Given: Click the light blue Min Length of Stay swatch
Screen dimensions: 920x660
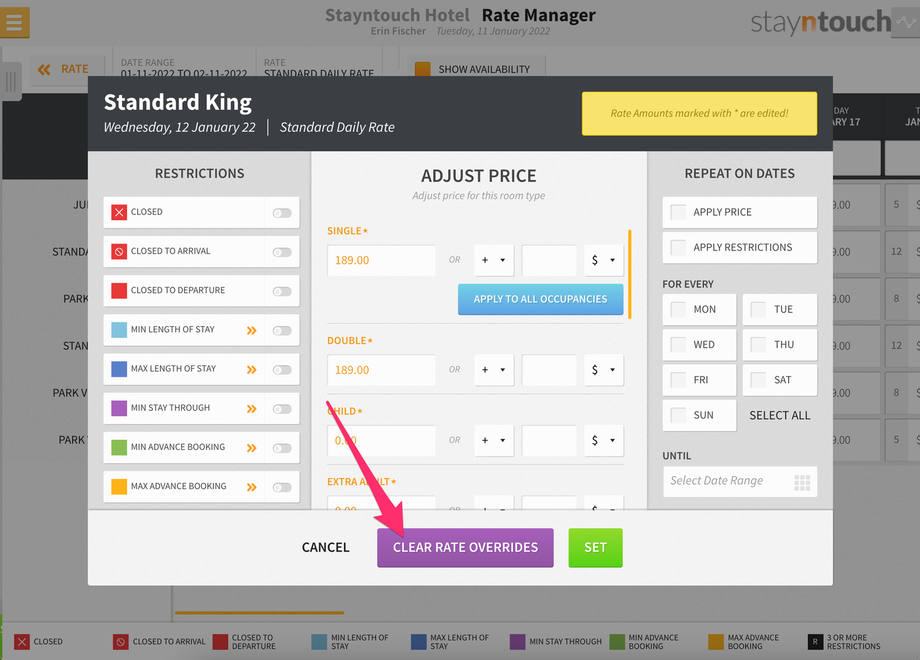Looking at the screenshot, I should coord(119,330).
